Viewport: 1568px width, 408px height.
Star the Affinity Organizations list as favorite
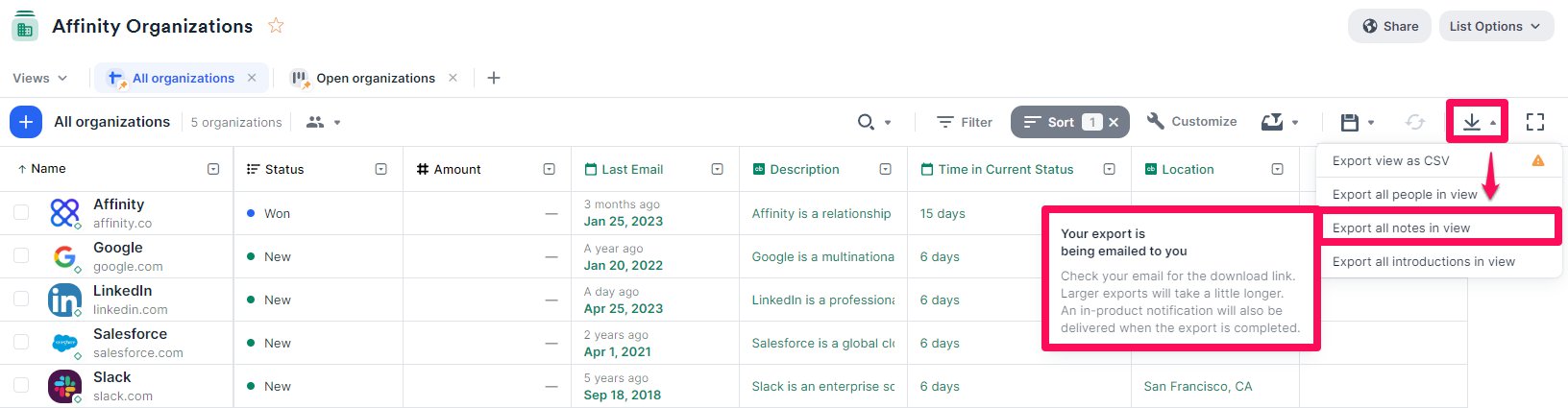pos(276,26)
